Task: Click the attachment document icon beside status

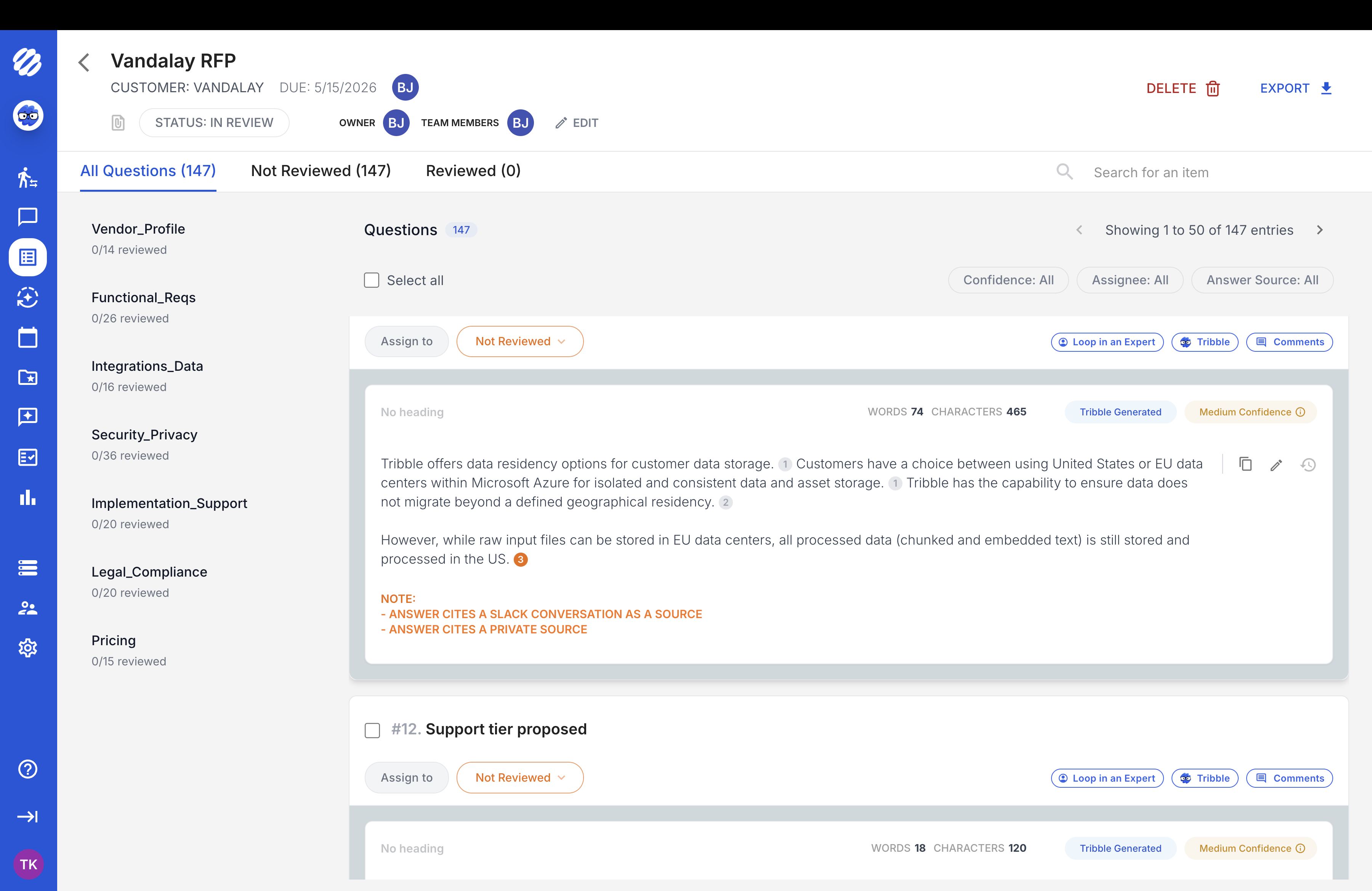Action: (118, 123)
